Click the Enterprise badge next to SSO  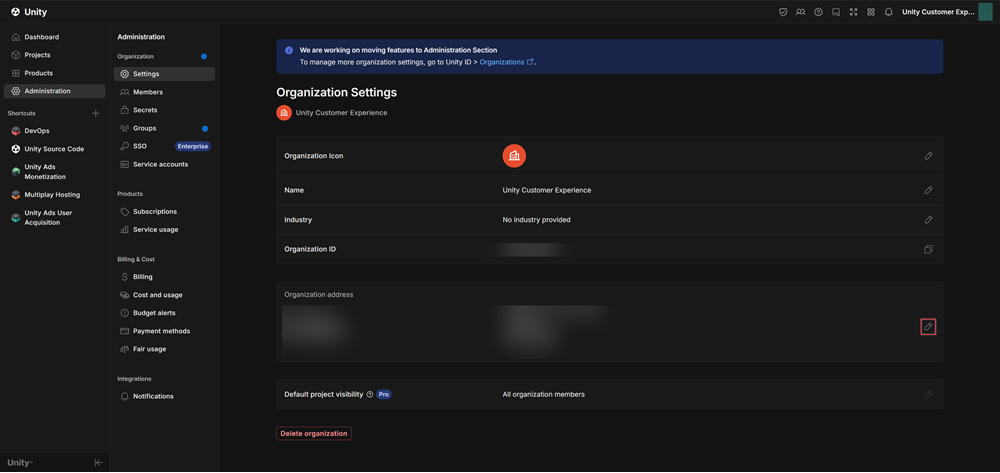193,146
